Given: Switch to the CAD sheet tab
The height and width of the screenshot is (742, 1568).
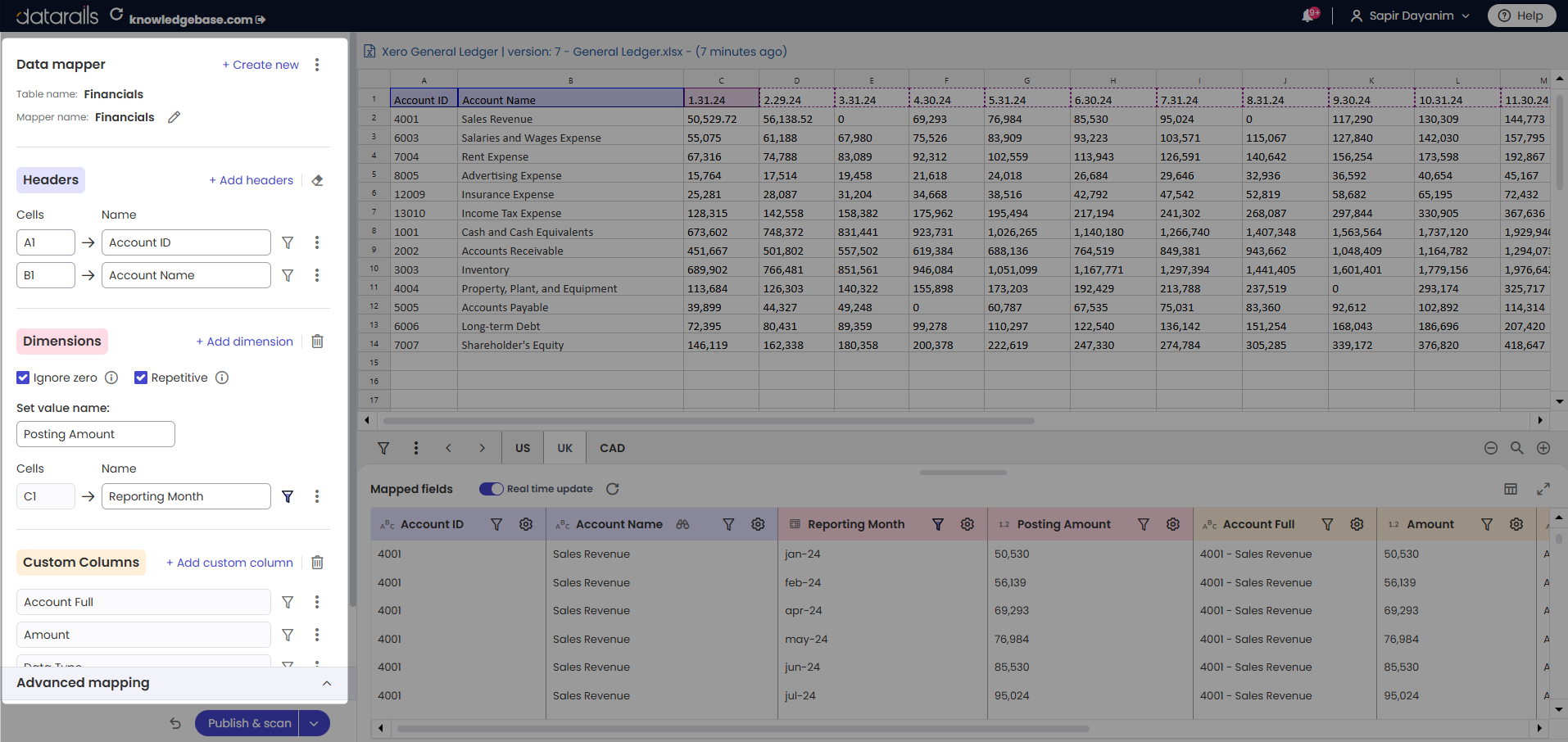Looking at the screenshot, I should pos(612,448).
